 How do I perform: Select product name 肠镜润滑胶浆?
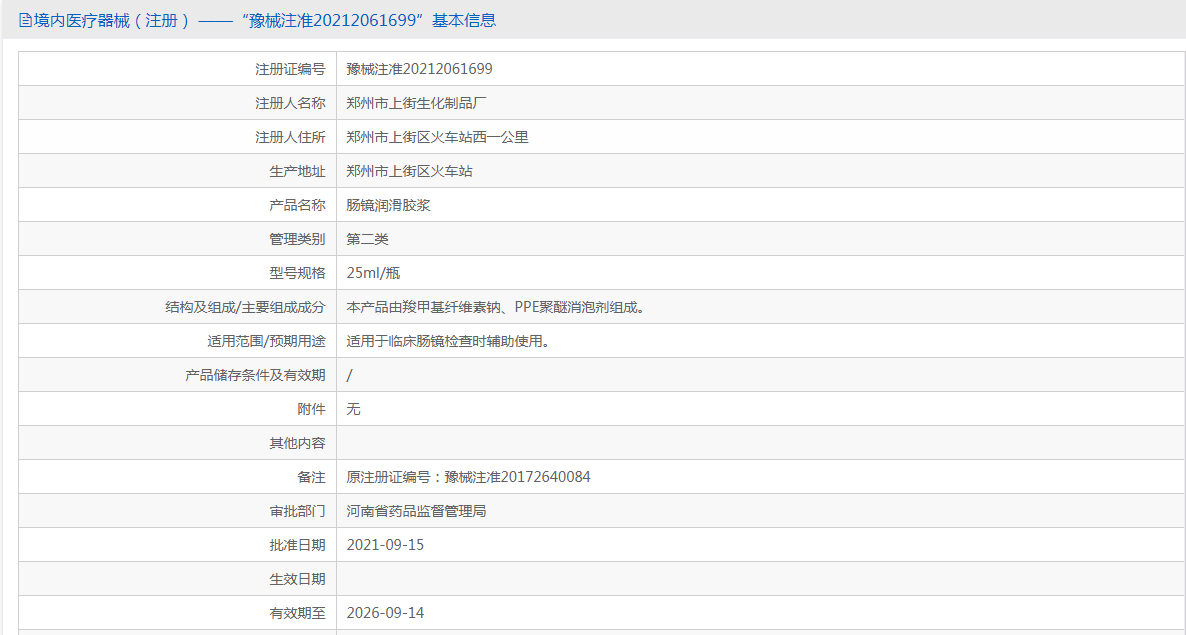[388, 205]
